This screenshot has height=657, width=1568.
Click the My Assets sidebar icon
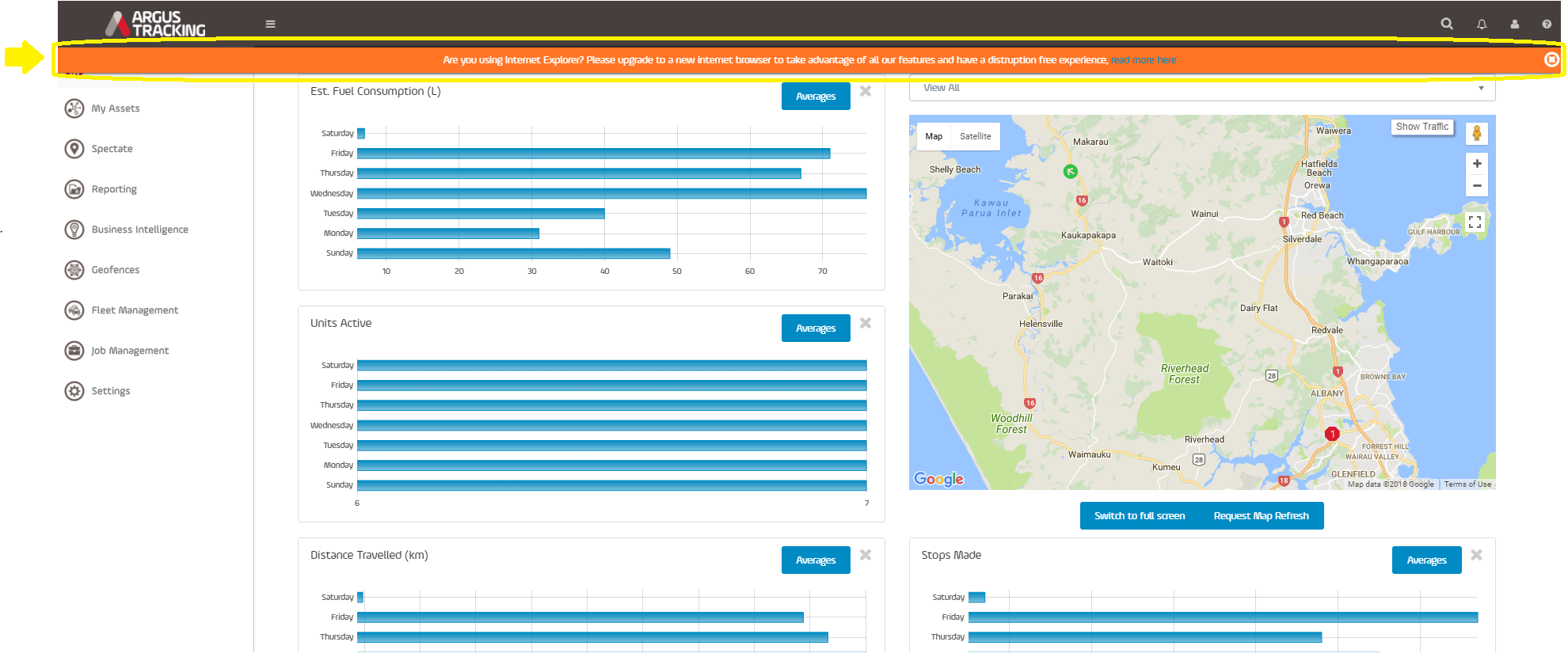point(74,108)
